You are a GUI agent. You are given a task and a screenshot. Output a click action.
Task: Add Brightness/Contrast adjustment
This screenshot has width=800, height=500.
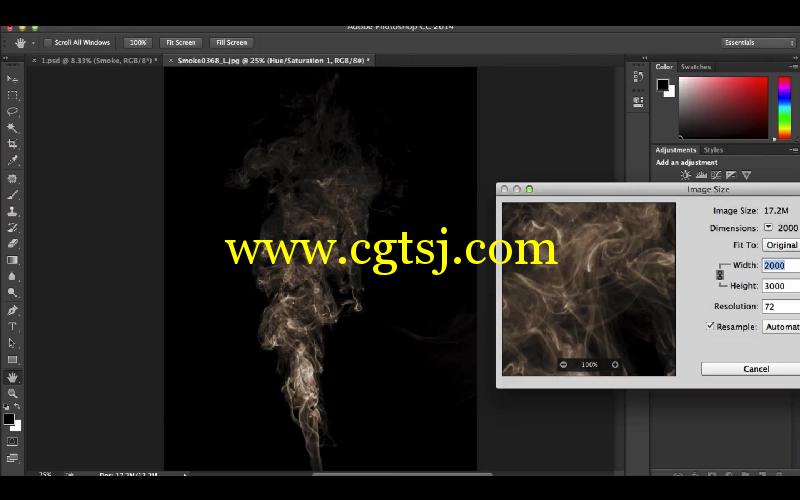point(686,175)
